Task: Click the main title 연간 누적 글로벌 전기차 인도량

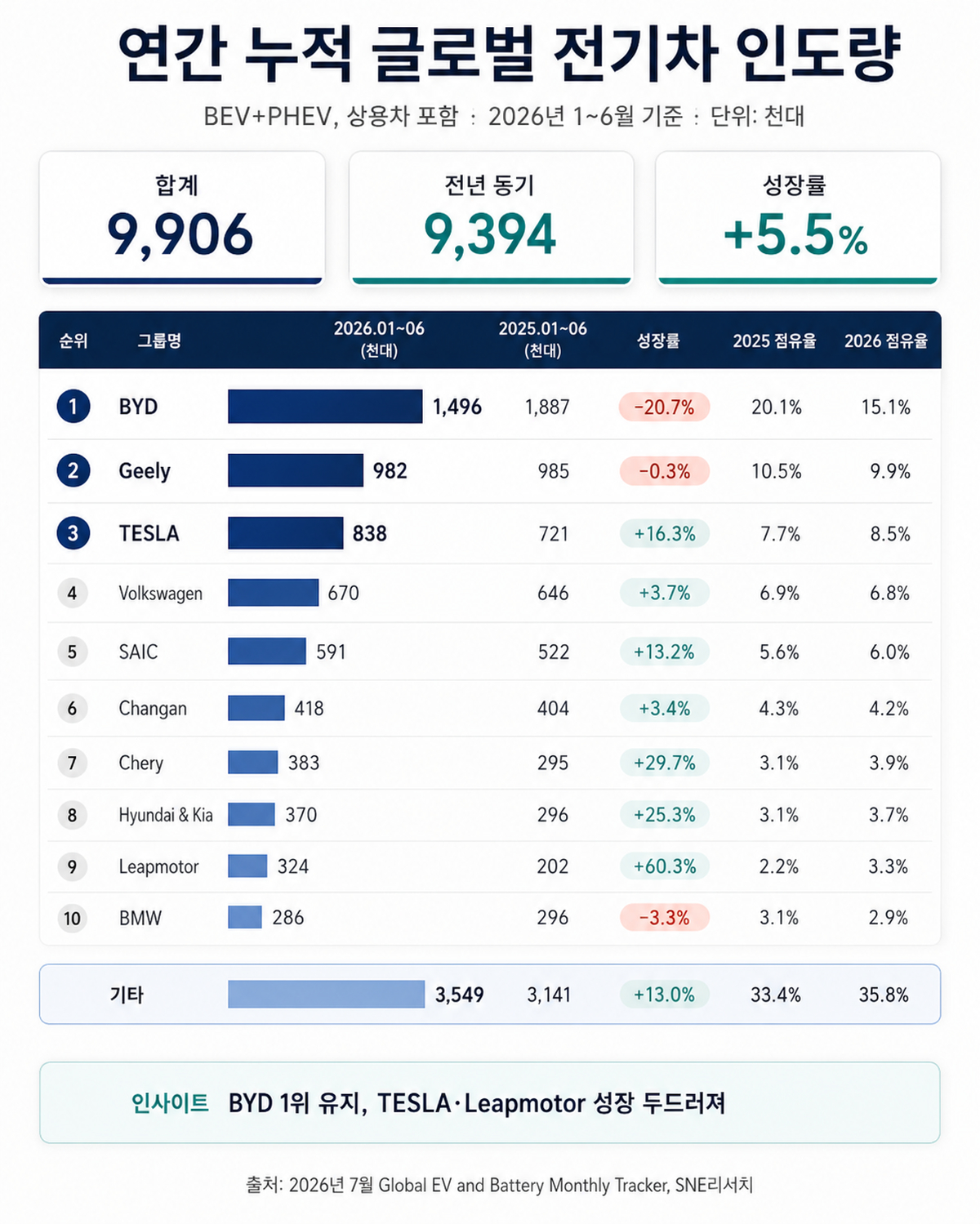Action: point(509,54)
